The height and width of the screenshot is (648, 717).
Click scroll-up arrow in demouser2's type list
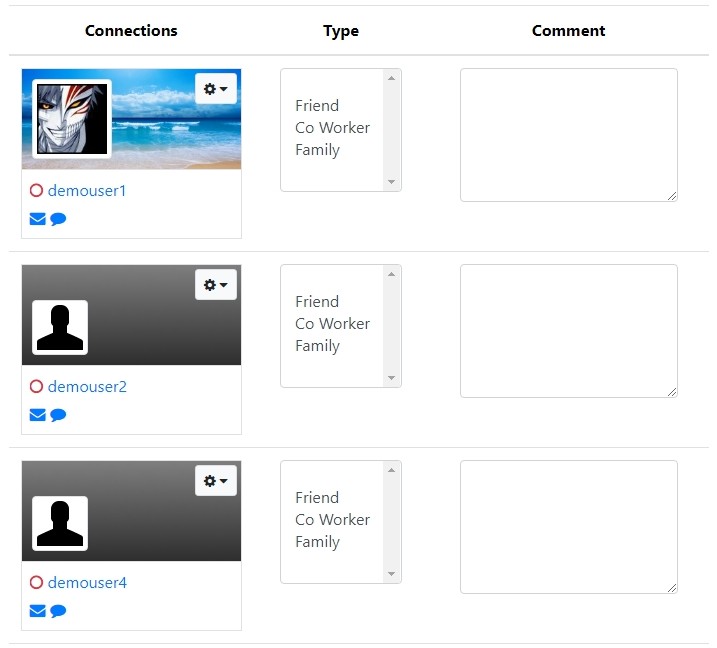tap(391, 274)
